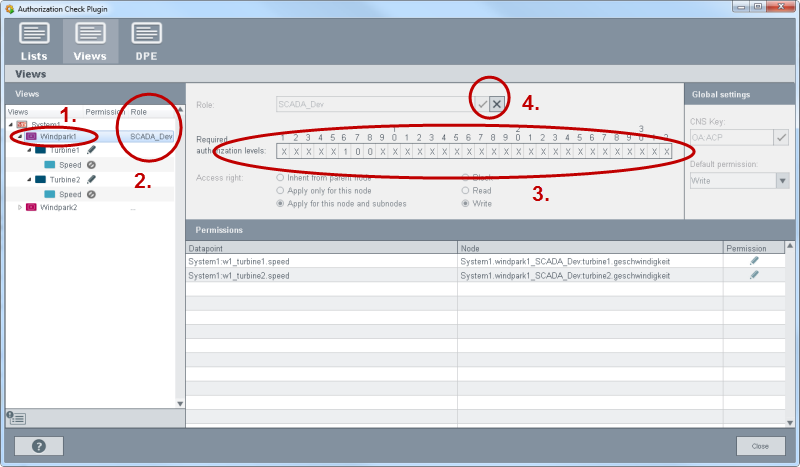Switch to the Views tab
Screen dimensions: 800x467
90,42
